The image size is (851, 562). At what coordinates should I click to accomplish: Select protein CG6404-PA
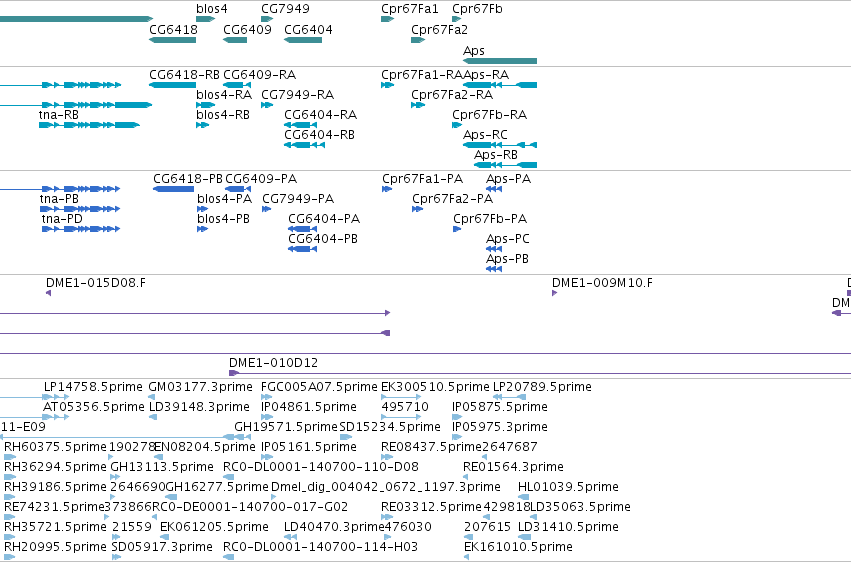tap(302, 229)
